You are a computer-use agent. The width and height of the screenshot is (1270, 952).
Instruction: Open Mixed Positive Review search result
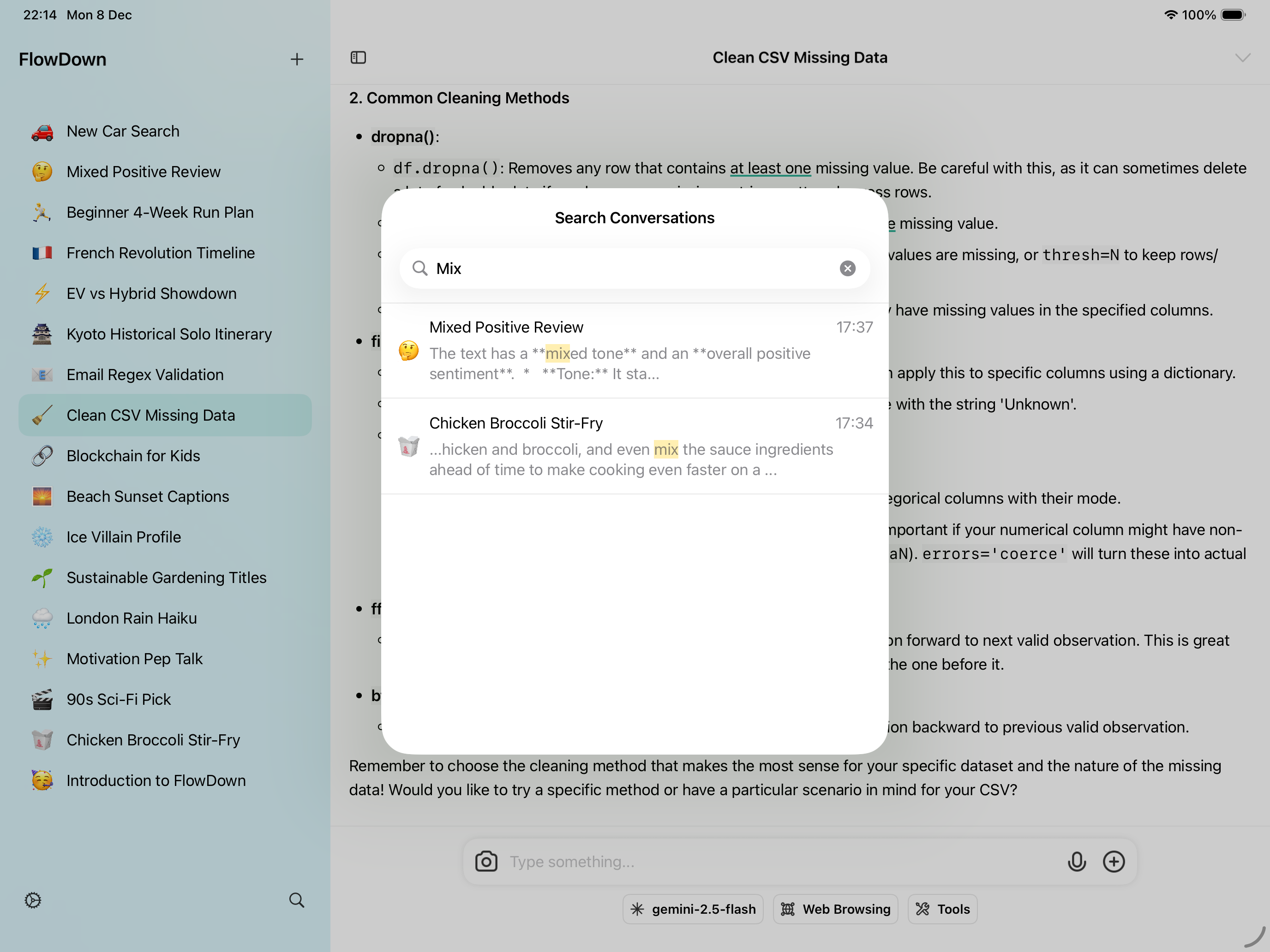[x=635, y=351]
